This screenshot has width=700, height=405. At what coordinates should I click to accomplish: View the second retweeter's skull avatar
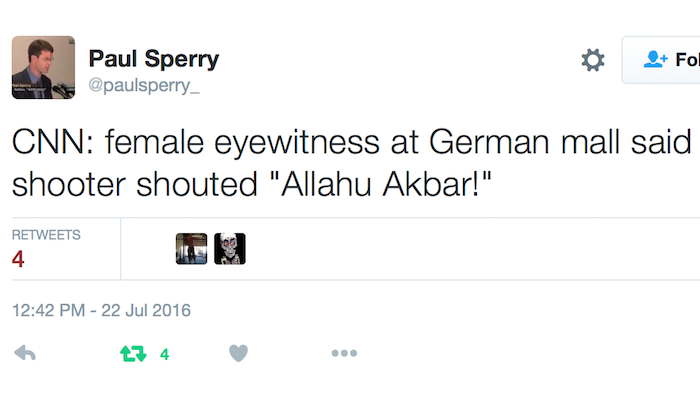[x=230, y=249]
